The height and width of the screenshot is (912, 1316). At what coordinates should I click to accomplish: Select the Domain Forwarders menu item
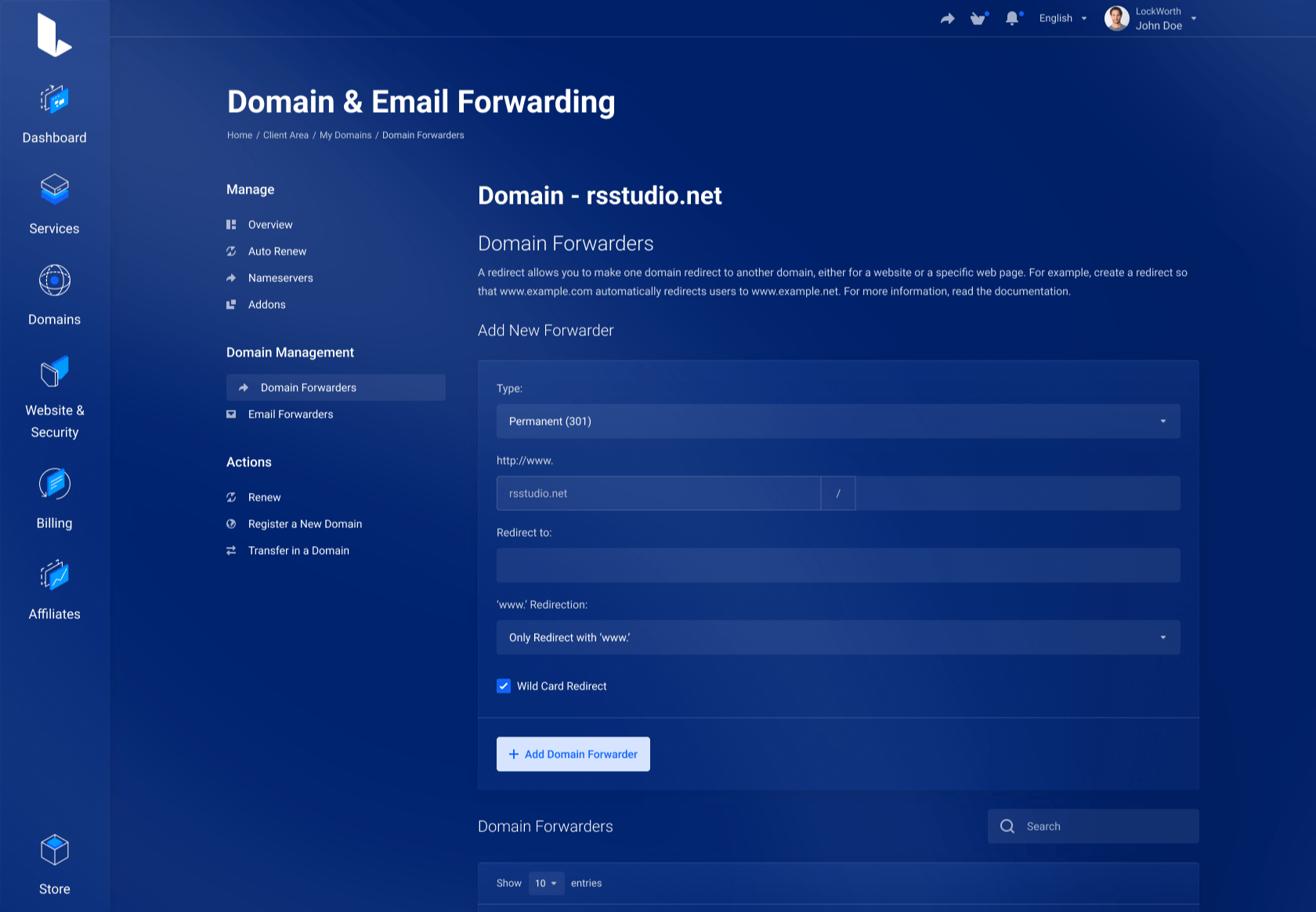click(336, 388)
